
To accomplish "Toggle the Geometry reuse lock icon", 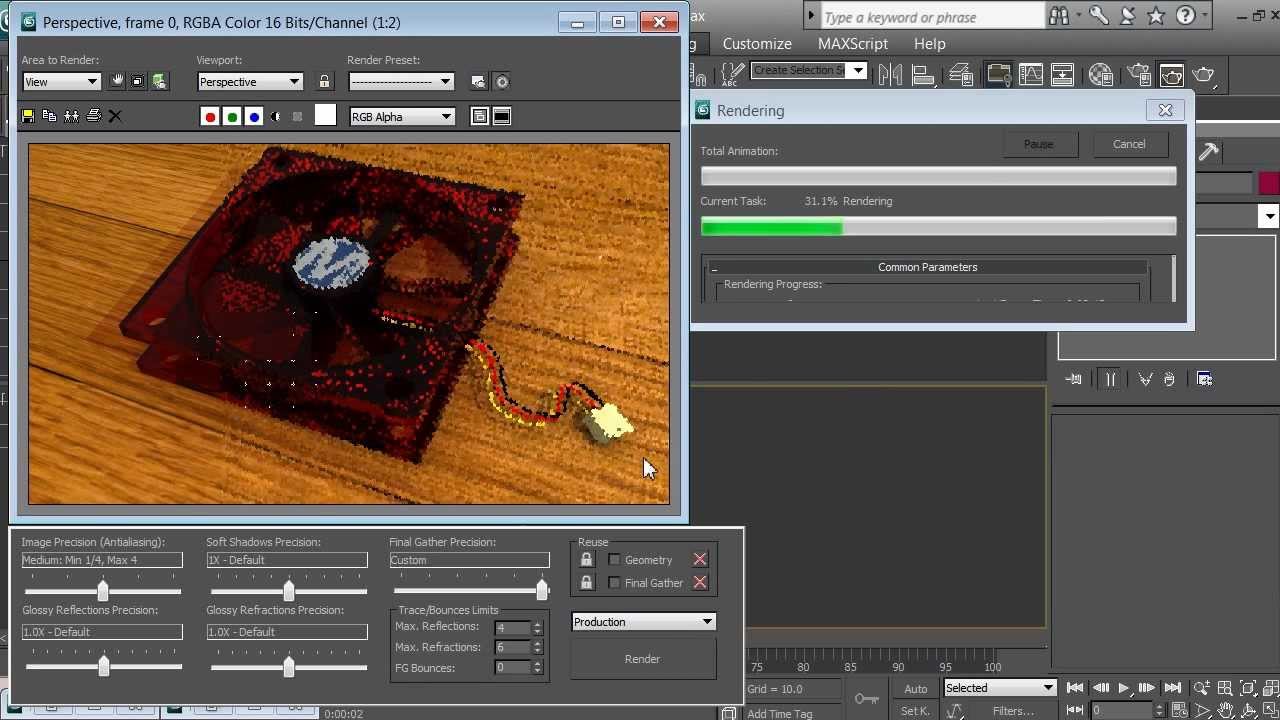I will point(587,560).
